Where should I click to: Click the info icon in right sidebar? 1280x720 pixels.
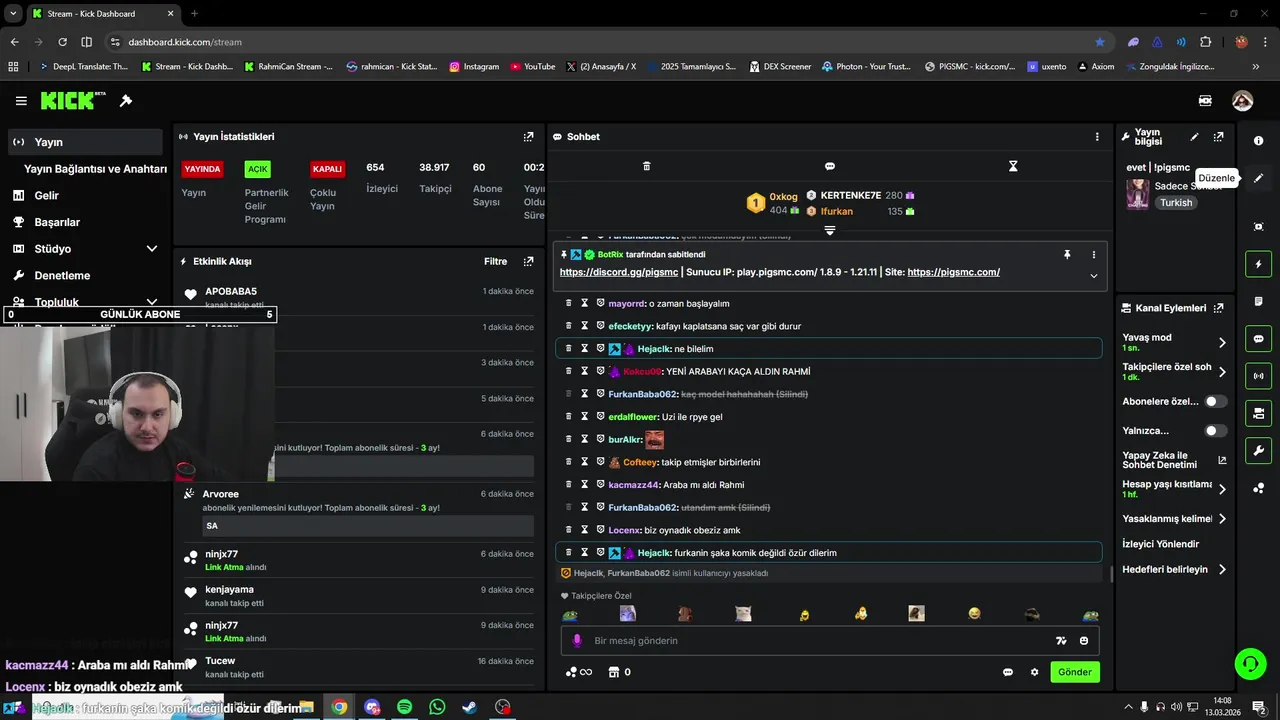(1258, 141)
